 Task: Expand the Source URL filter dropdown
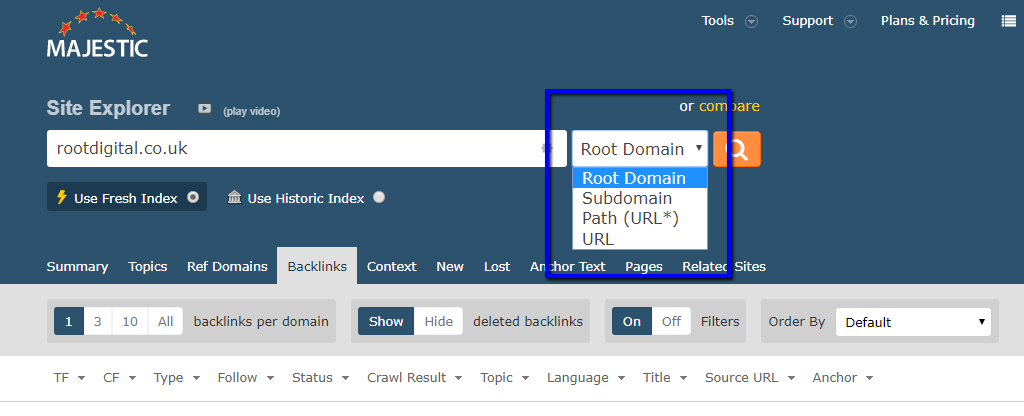click(x=750, y=377)
